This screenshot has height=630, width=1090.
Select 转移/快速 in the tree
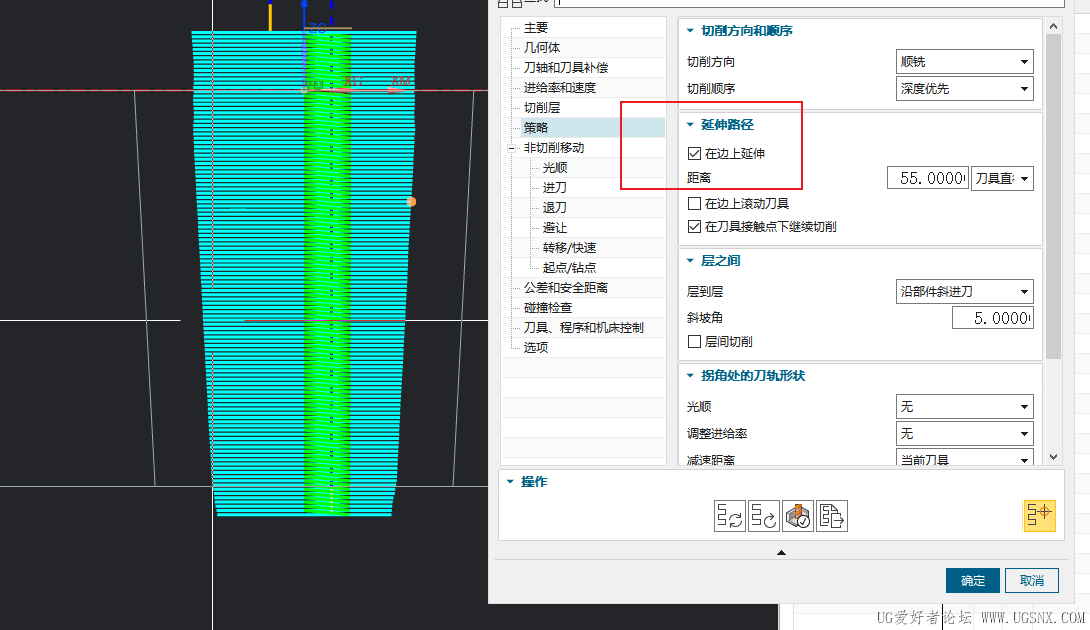[x=569, y=248]
